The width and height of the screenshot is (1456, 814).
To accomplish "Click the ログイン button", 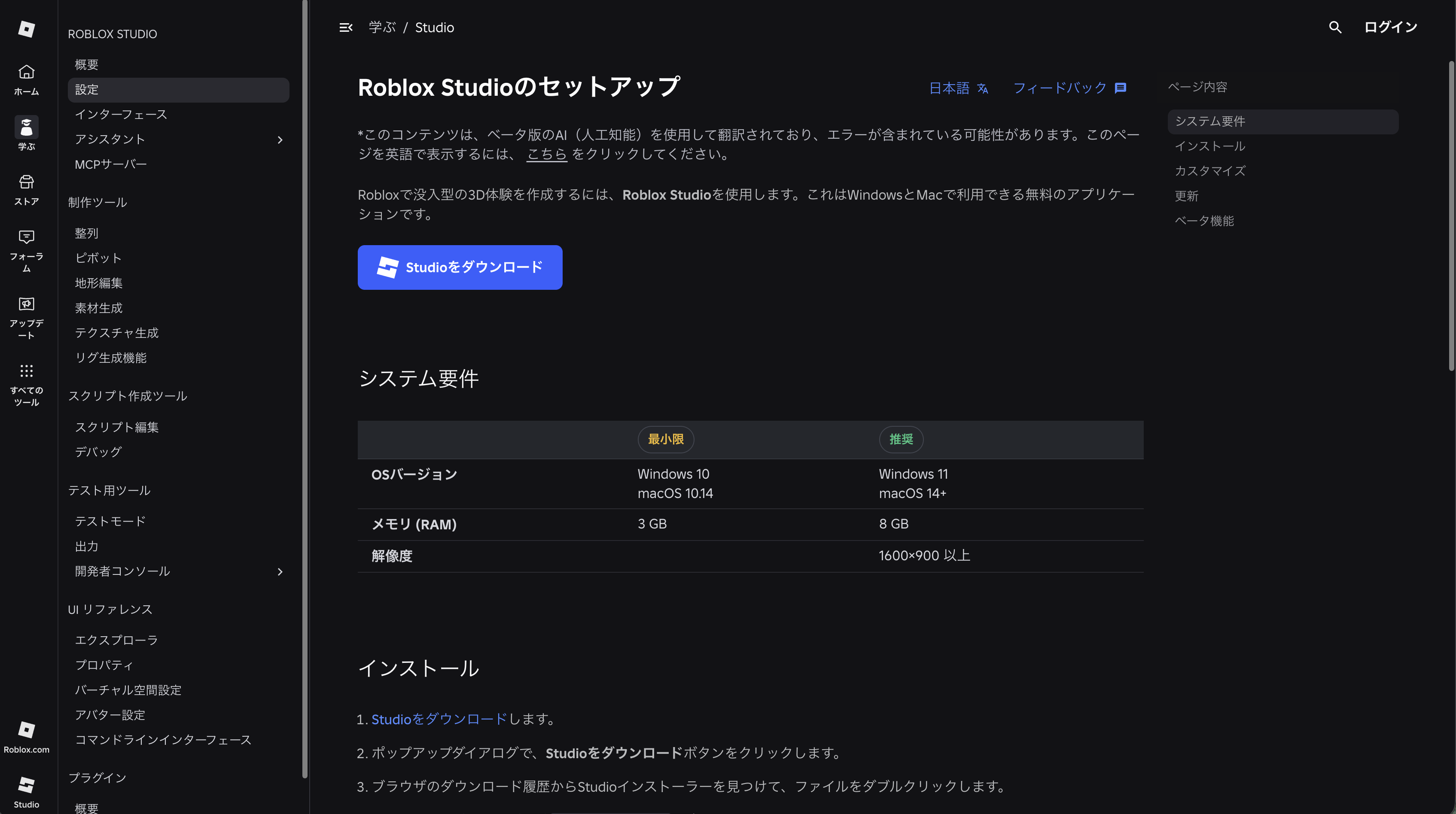I will [x=1390, y=27].
